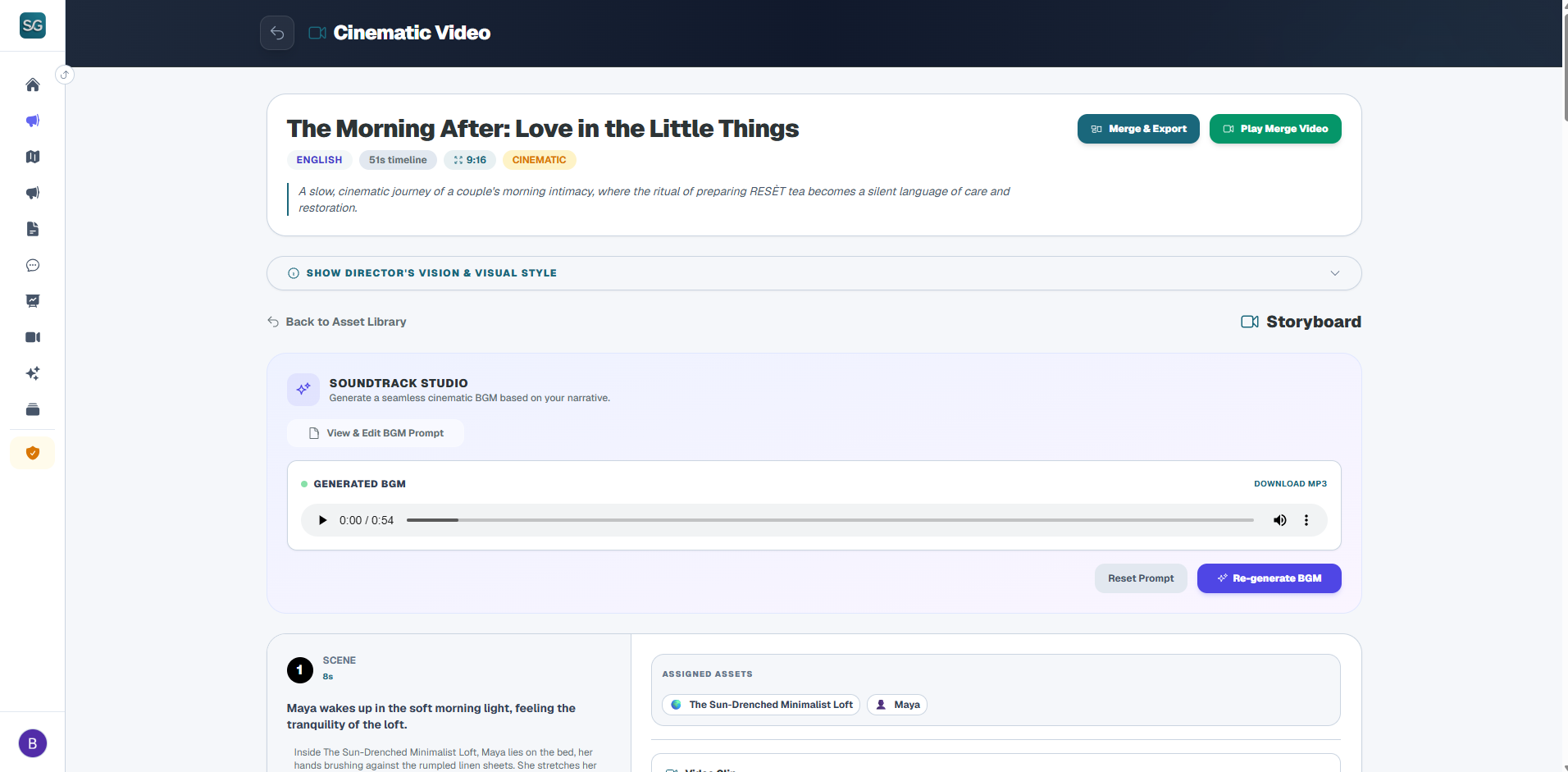The width and height of the screenshot is (1568, 772).
Task: Open the chat bubble sidebar icon
Action: click(33, 265)
